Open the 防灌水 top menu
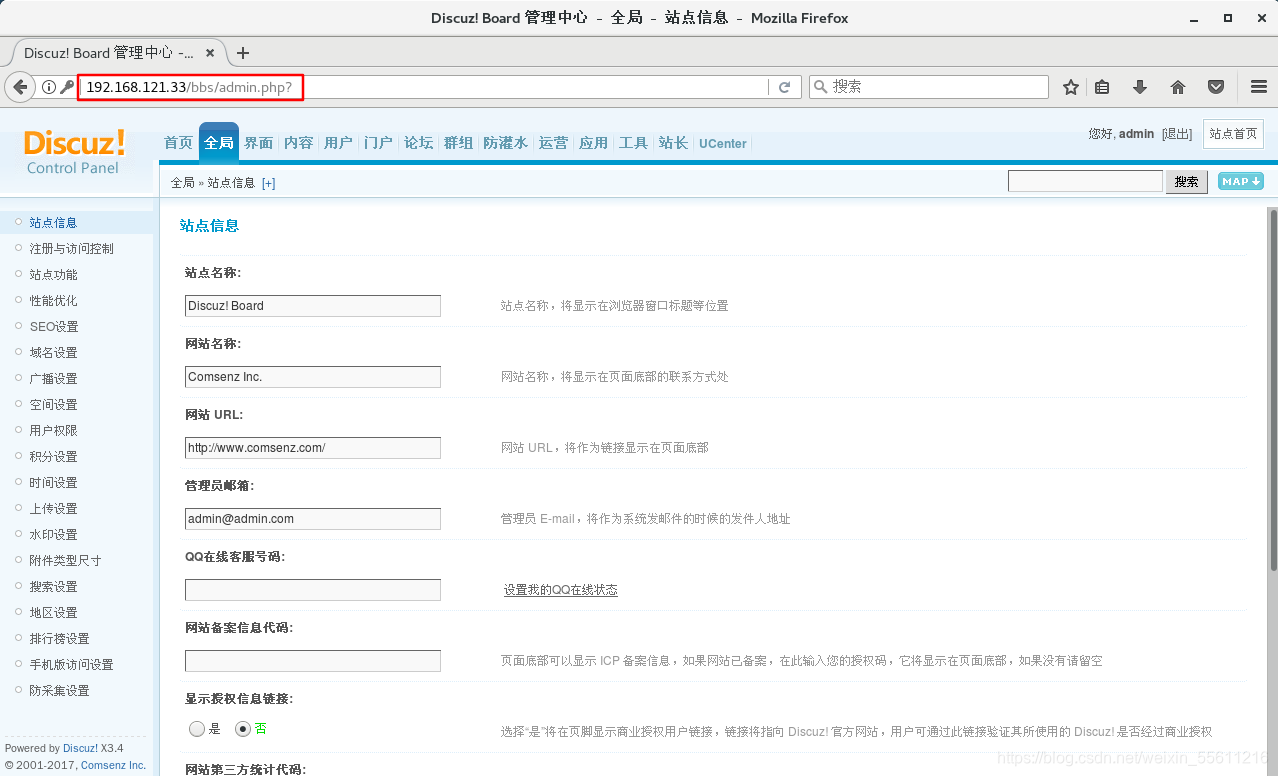The height and width of the screenshot is (776, 1278). point(506,143)
